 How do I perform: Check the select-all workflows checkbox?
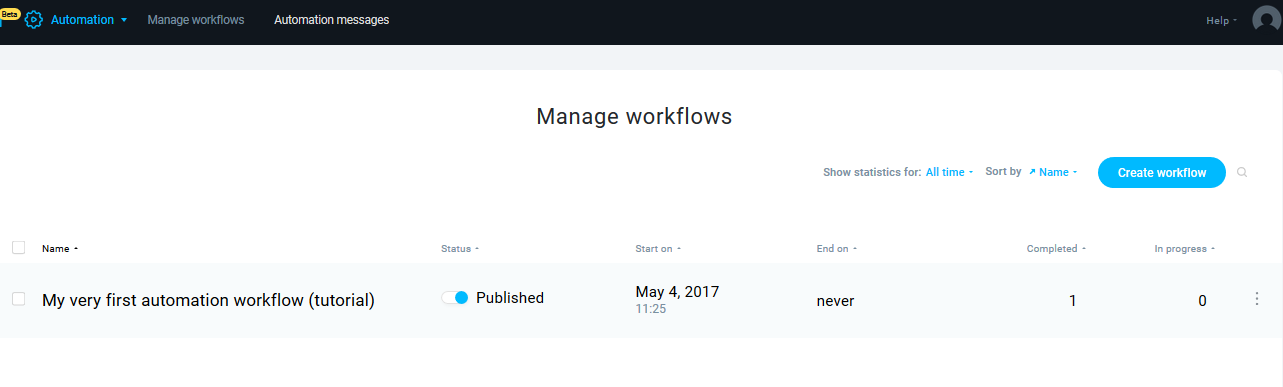click(18, 247)
